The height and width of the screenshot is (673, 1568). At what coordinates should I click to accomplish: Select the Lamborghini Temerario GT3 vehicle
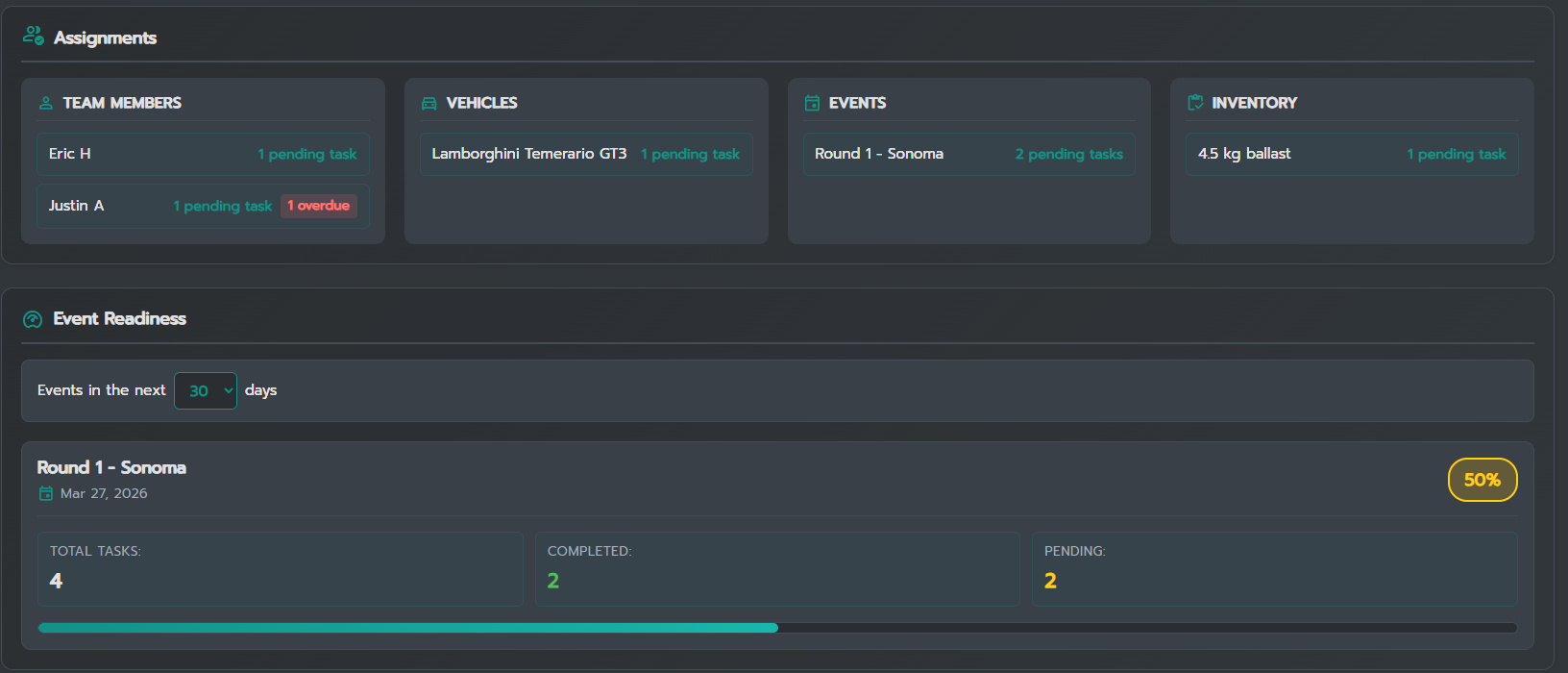[x=585, y=154]
